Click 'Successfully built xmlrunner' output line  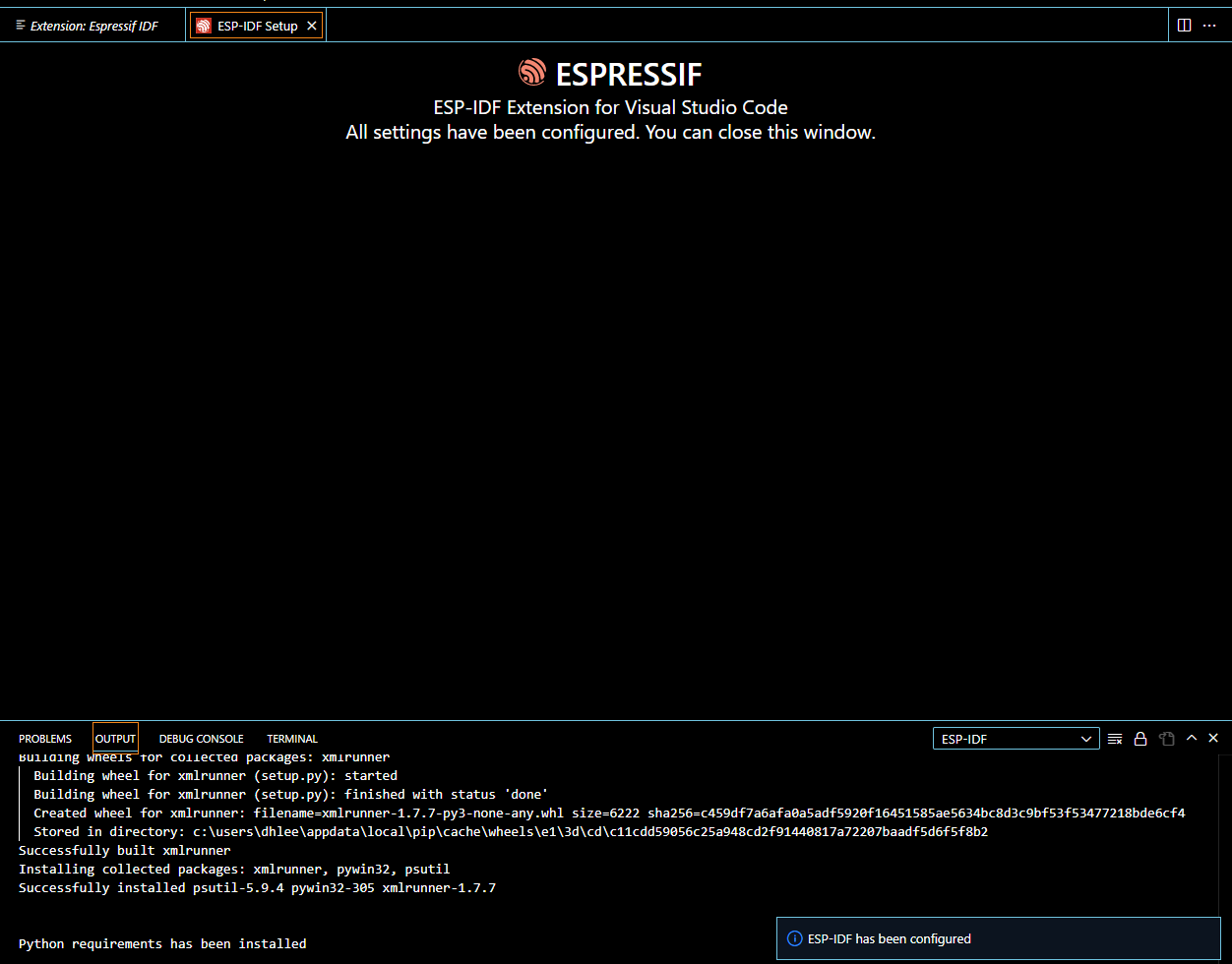pos(125,851)
